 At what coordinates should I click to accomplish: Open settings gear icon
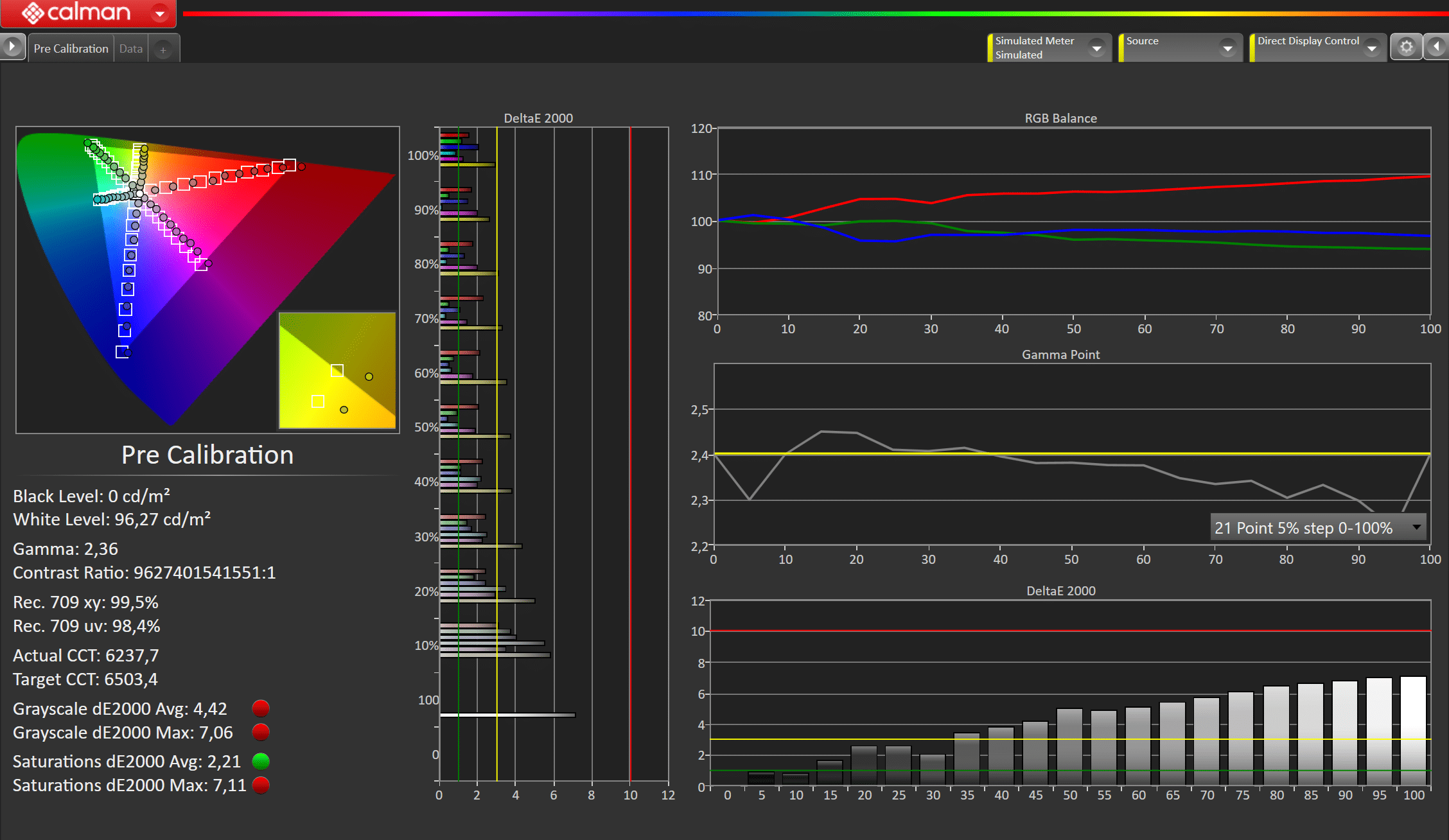pyautogui.click(x=1406, y=47)
